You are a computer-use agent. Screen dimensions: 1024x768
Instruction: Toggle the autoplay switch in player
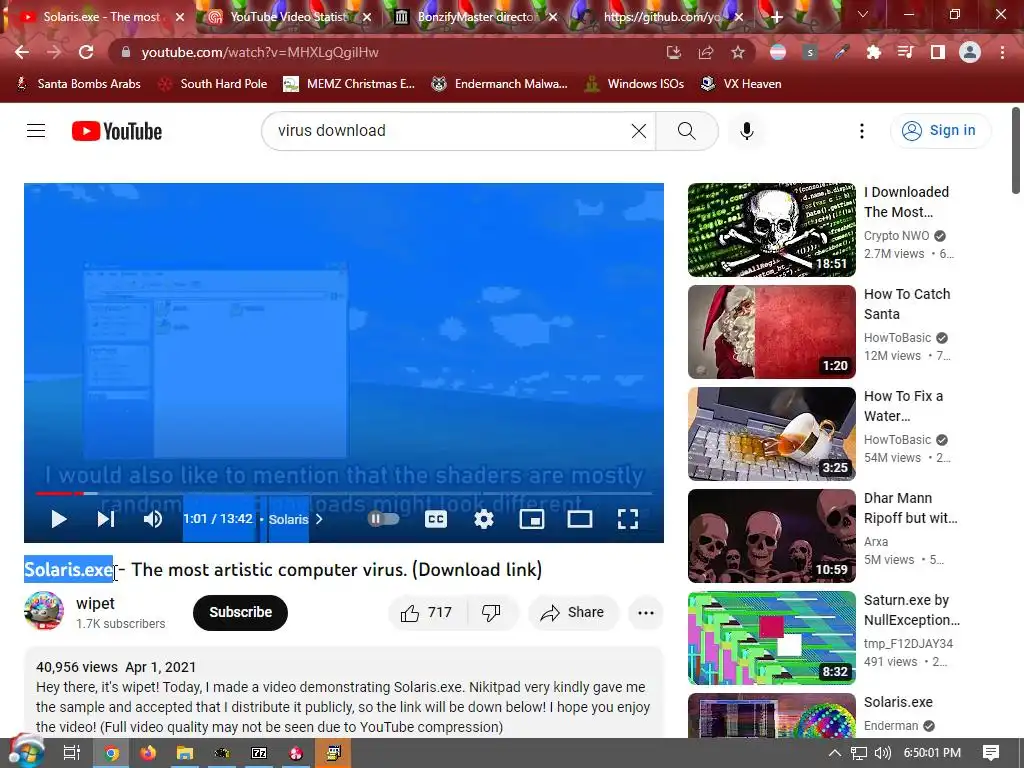[x=383, y=519]
